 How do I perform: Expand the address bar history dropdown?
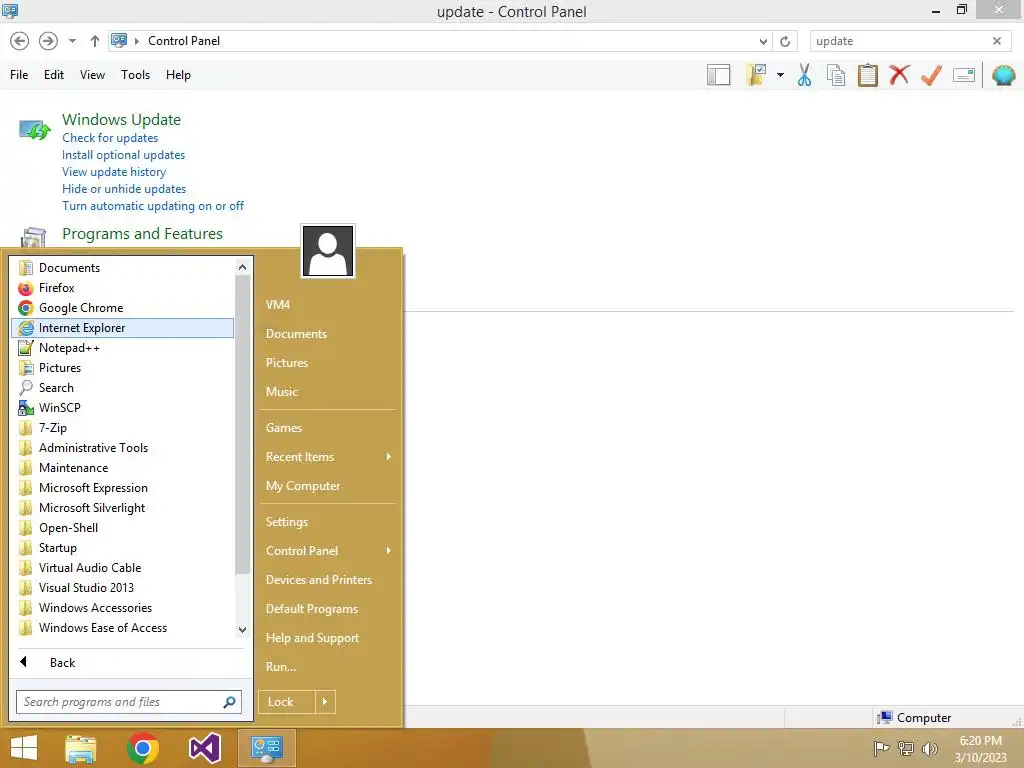click(x=763, y=41)
